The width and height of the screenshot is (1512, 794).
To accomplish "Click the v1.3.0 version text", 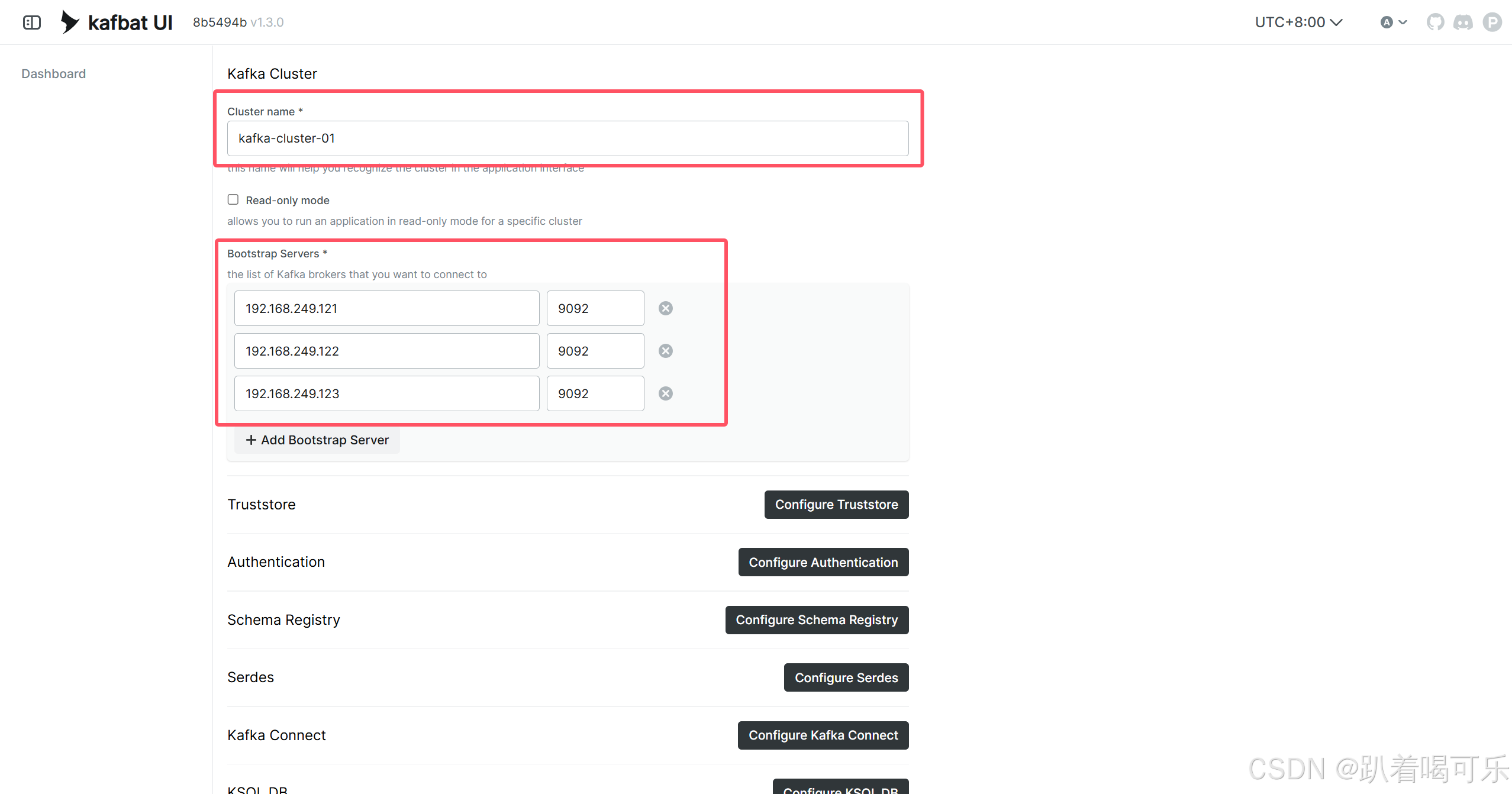I will click(267, 22).
